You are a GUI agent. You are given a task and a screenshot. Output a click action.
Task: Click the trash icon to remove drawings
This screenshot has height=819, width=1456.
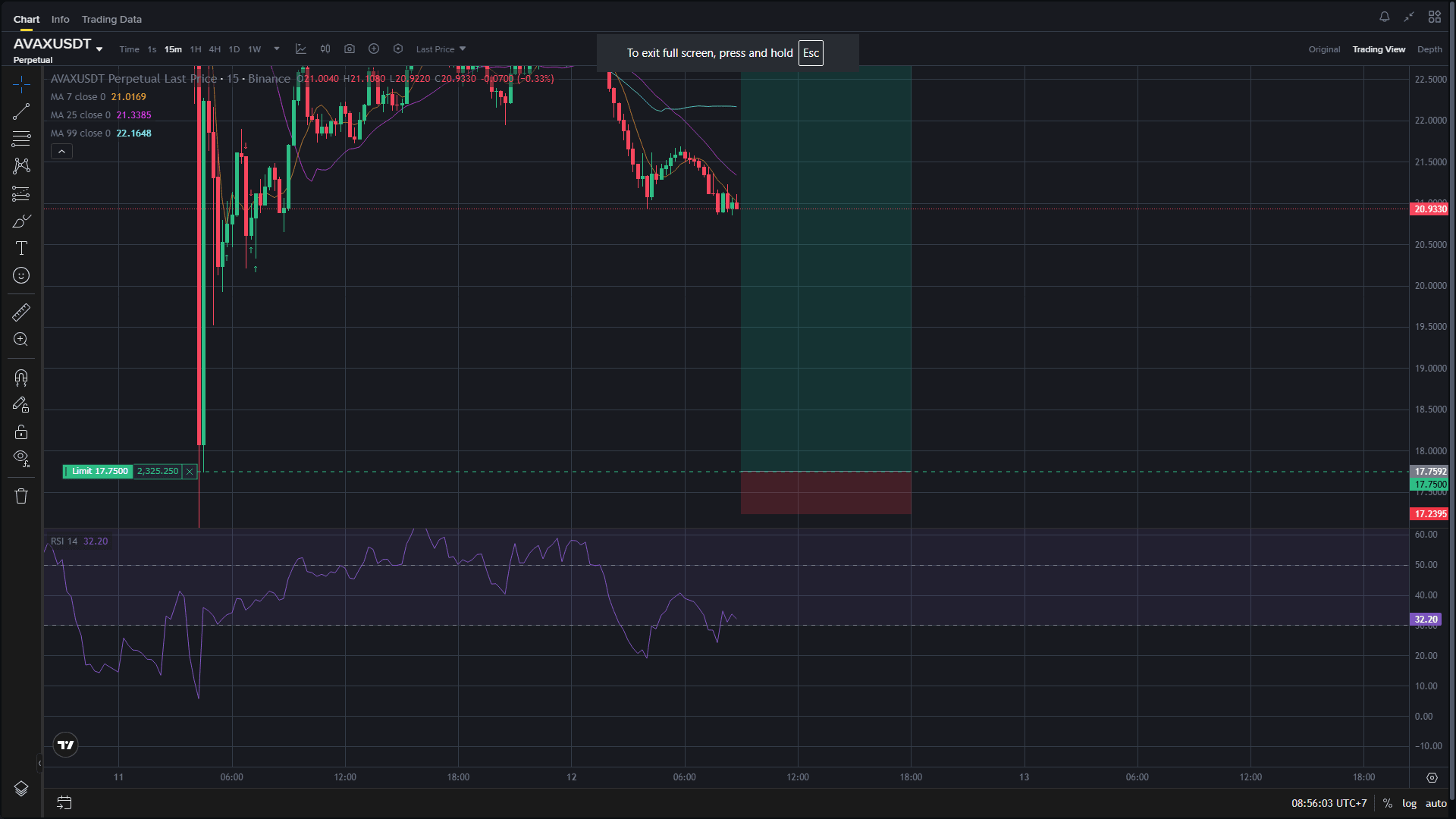point(21,496)
